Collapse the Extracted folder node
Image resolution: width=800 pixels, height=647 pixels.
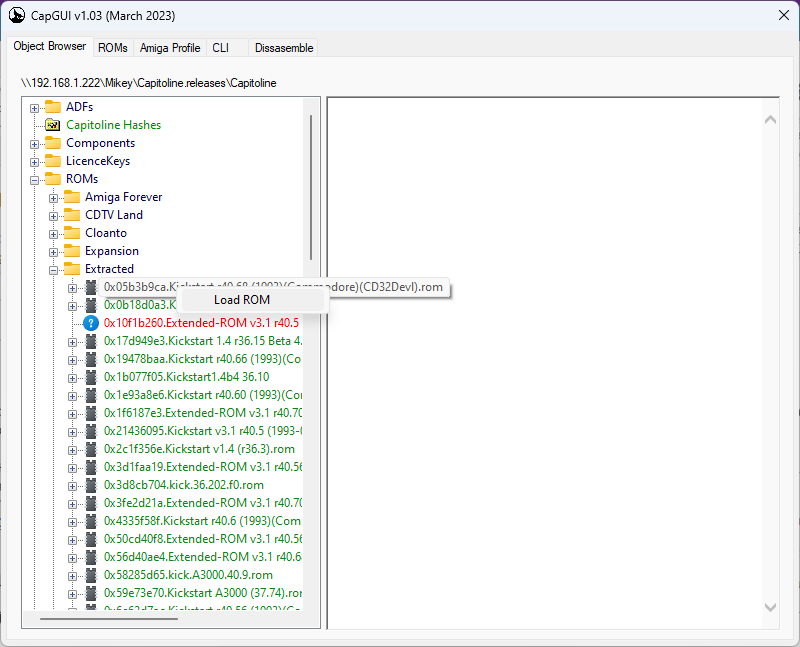[x=53, y=270]
